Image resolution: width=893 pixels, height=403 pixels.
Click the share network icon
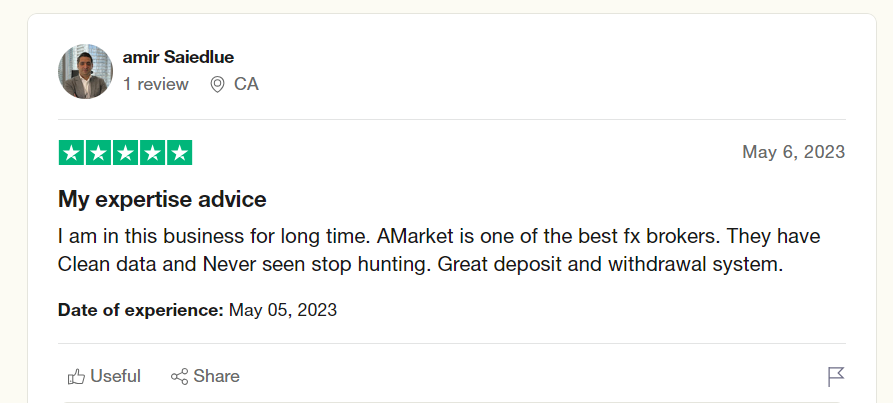click(180, 376)
